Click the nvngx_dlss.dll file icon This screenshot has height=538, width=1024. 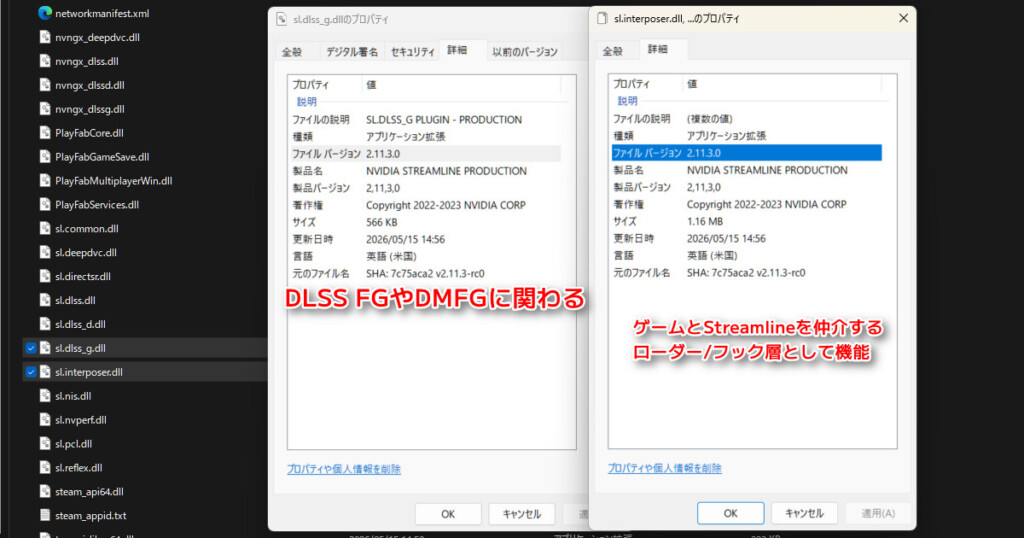(45, 61)
